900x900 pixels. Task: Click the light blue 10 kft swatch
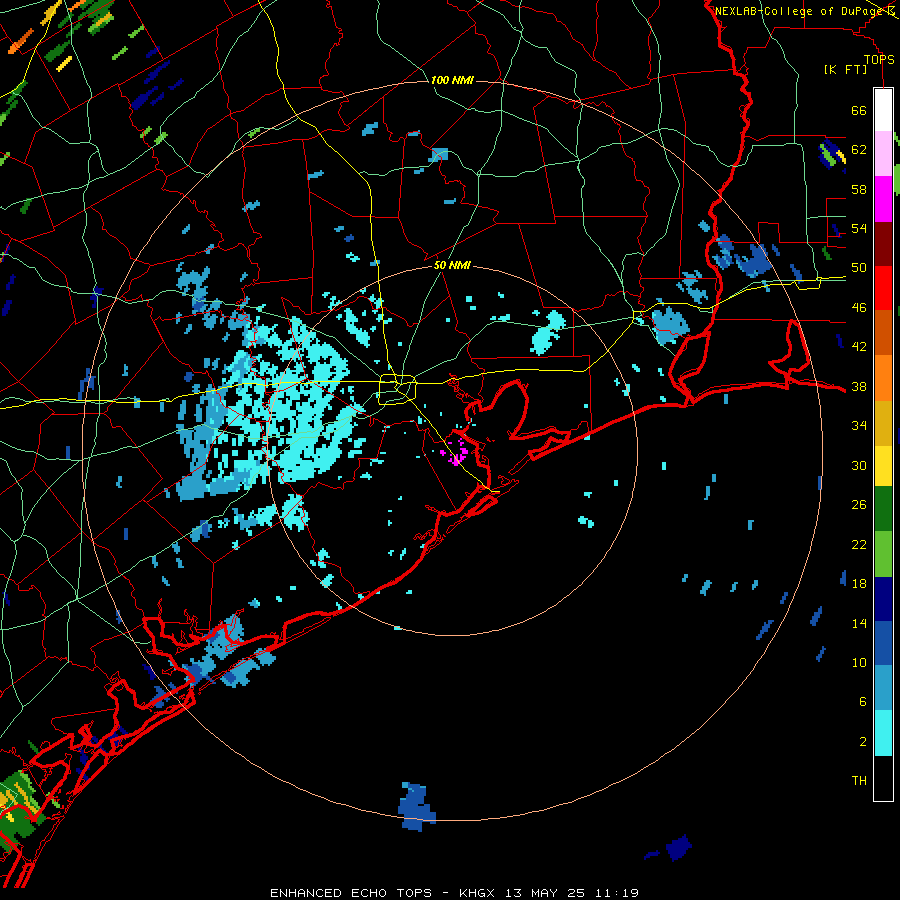point(883,688)
